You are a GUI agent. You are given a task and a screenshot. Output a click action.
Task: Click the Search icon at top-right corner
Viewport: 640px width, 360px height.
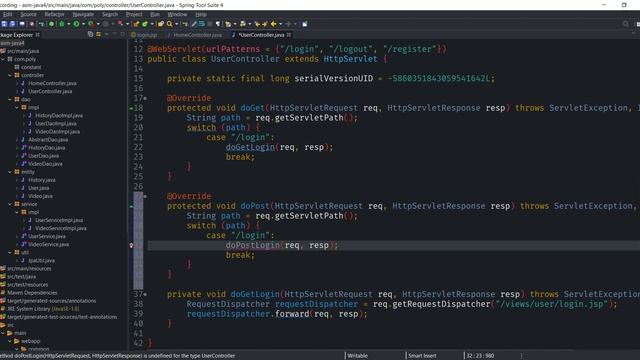coord(626,24)
